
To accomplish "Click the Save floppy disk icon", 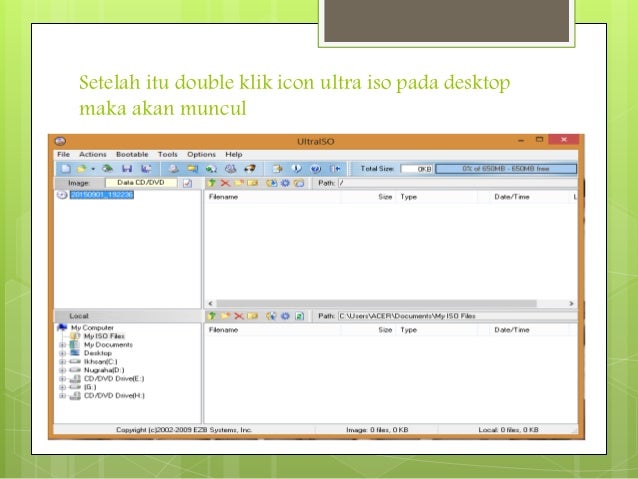I will click(x=127, y=168).
